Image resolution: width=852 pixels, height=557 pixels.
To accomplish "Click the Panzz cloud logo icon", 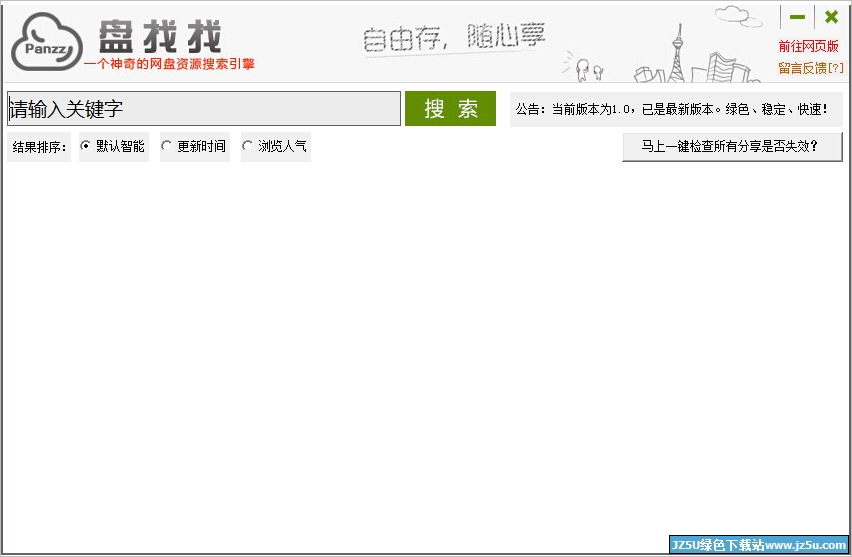I will point(47,42).
